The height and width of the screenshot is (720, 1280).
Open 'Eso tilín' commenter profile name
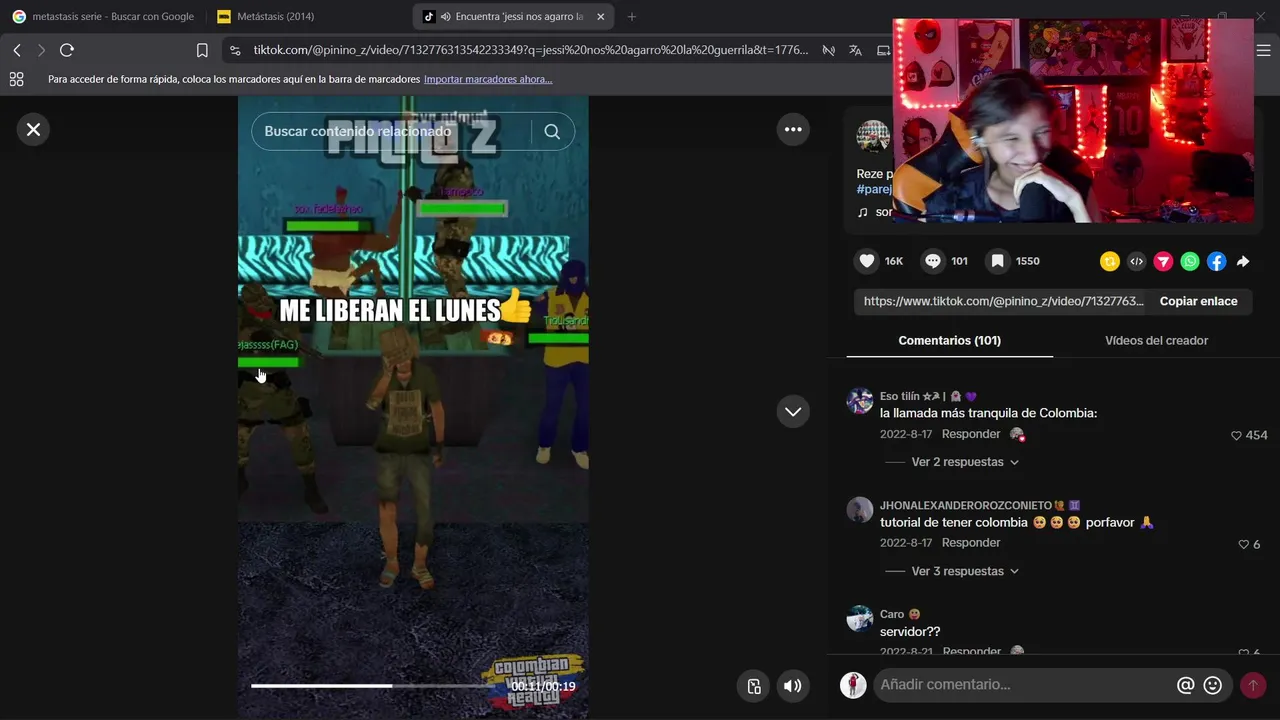tap(927, 396)
